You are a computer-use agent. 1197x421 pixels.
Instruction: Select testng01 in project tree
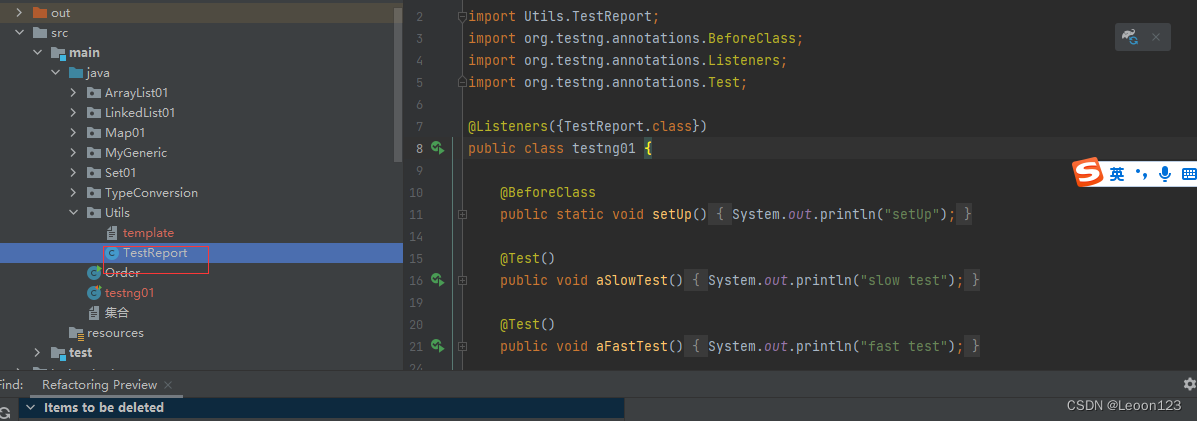point(130,293)
